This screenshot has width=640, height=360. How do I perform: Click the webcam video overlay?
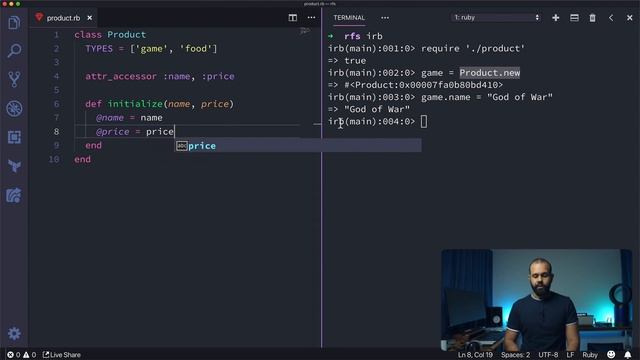(536, 300)
